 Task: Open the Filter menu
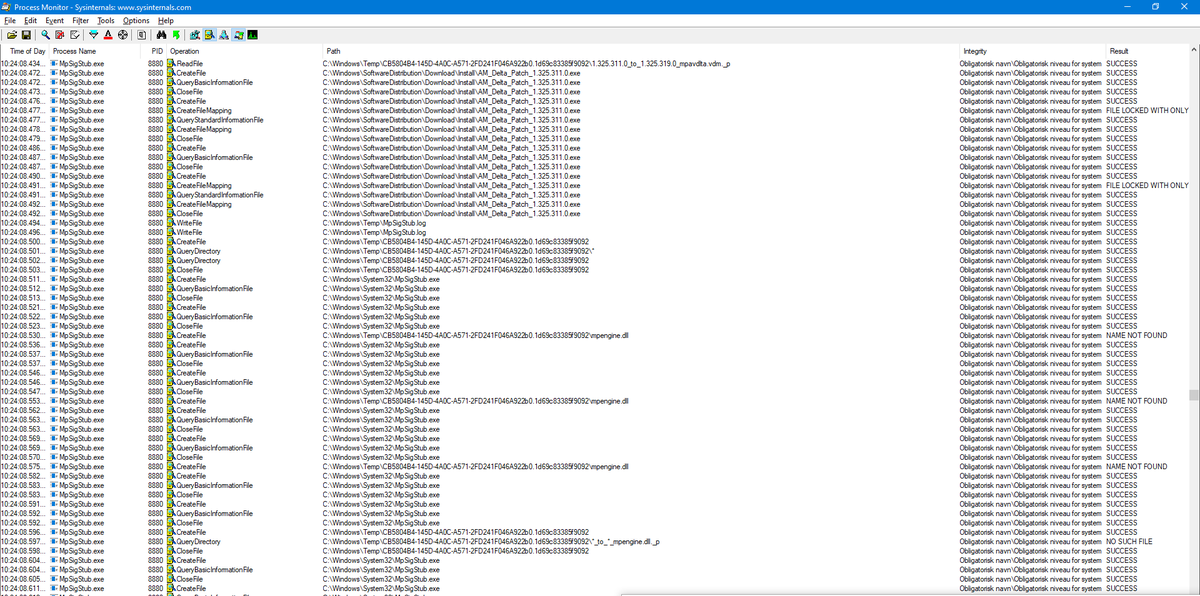tap(81, 20)
